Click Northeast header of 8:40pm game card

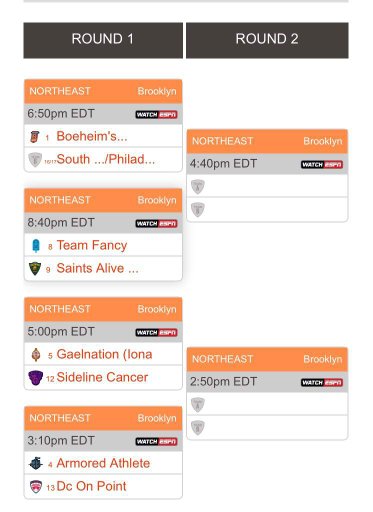pos(103,200)
